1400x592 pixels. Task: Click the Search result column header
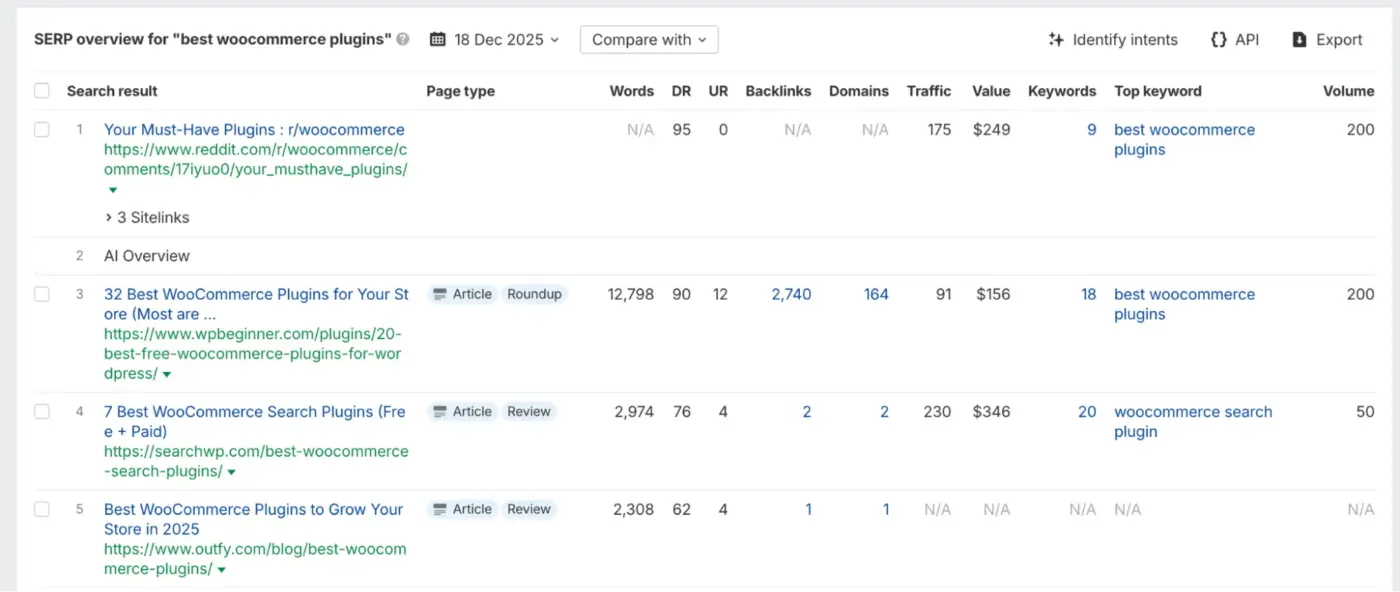click(x=112, y=91)
